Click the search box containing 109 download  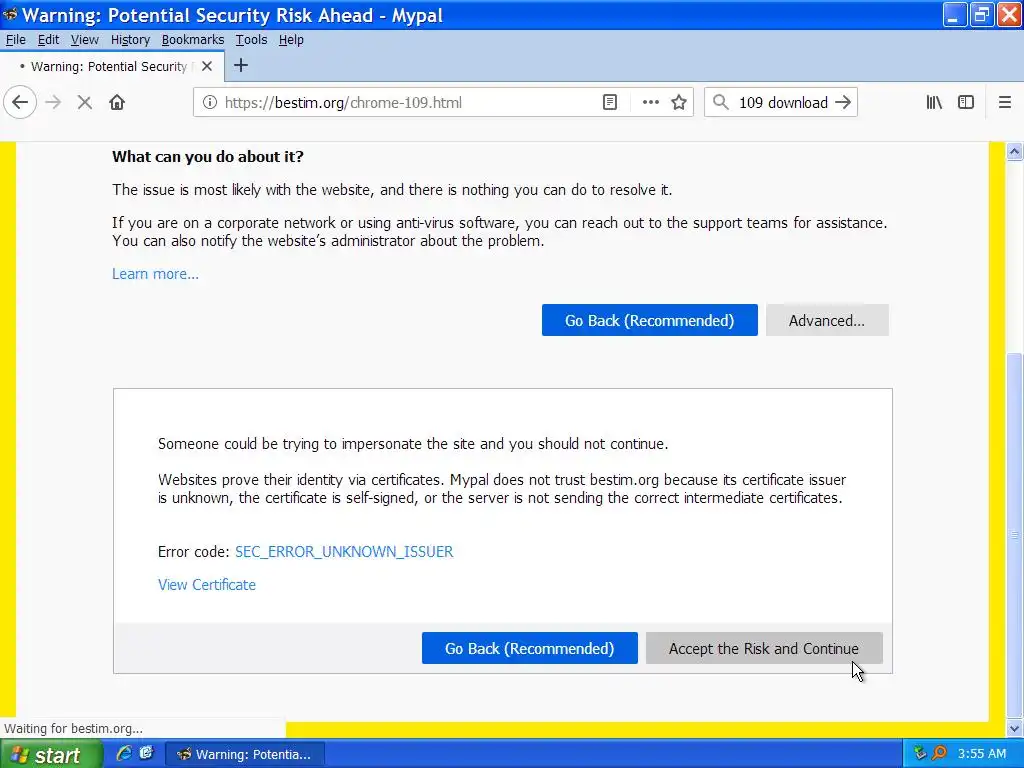(783, 103)
